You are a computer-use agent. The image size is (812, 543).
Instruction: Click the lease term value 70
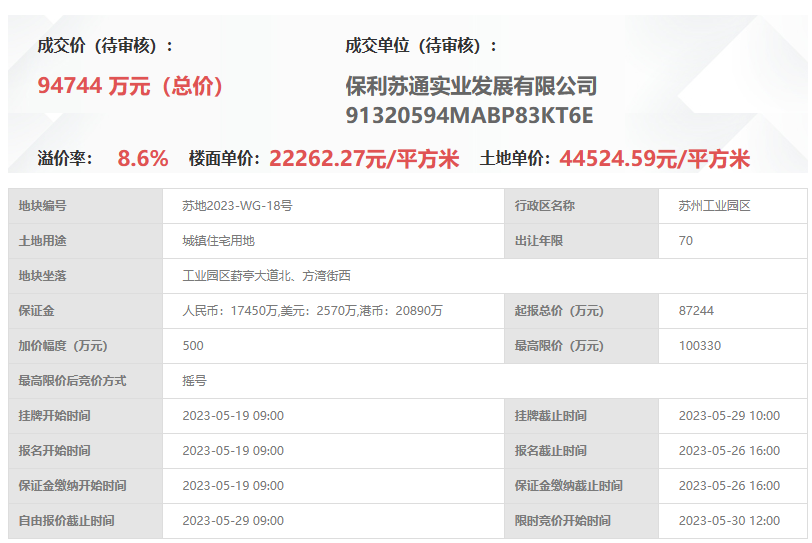pos(686,241)
